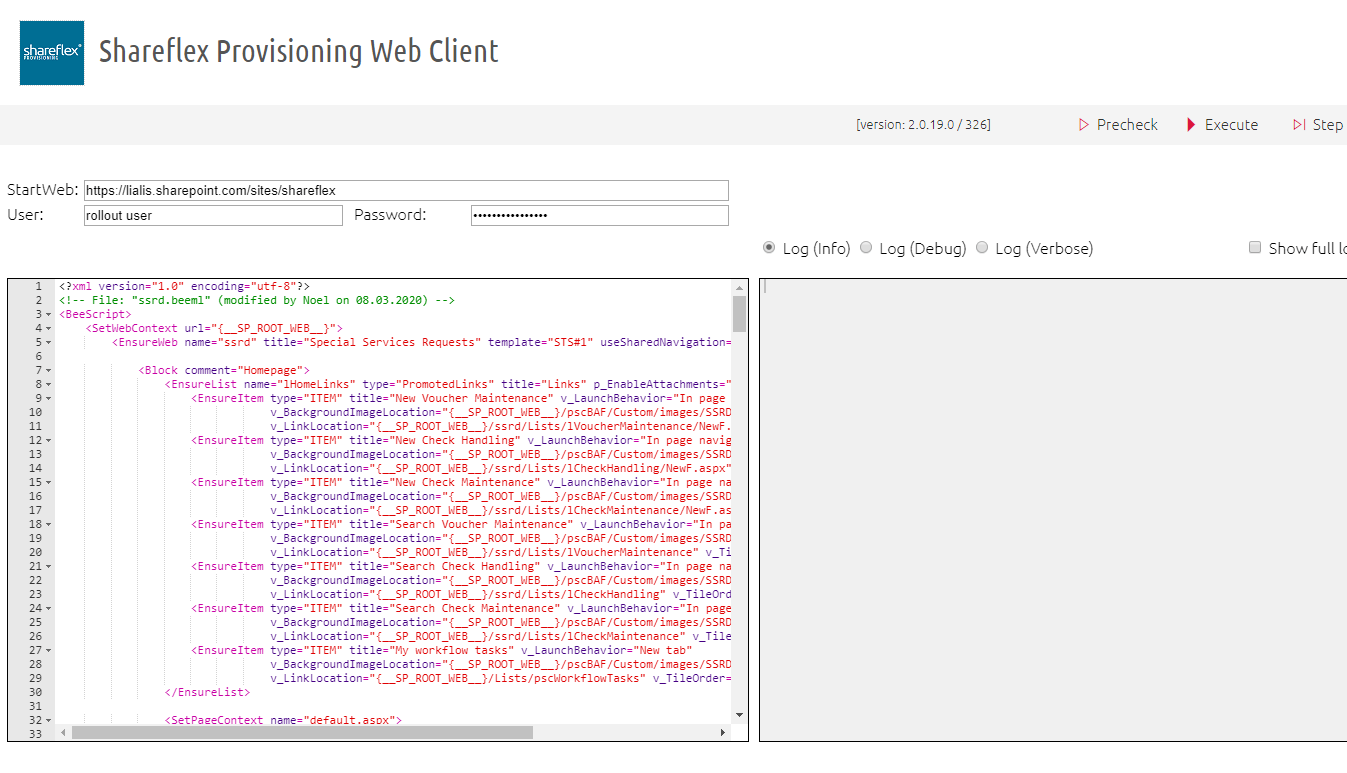Viewport: 1347px width, 773px height.
Task: Click into the StartWeb URL field
Action: [x=406, y=190]
